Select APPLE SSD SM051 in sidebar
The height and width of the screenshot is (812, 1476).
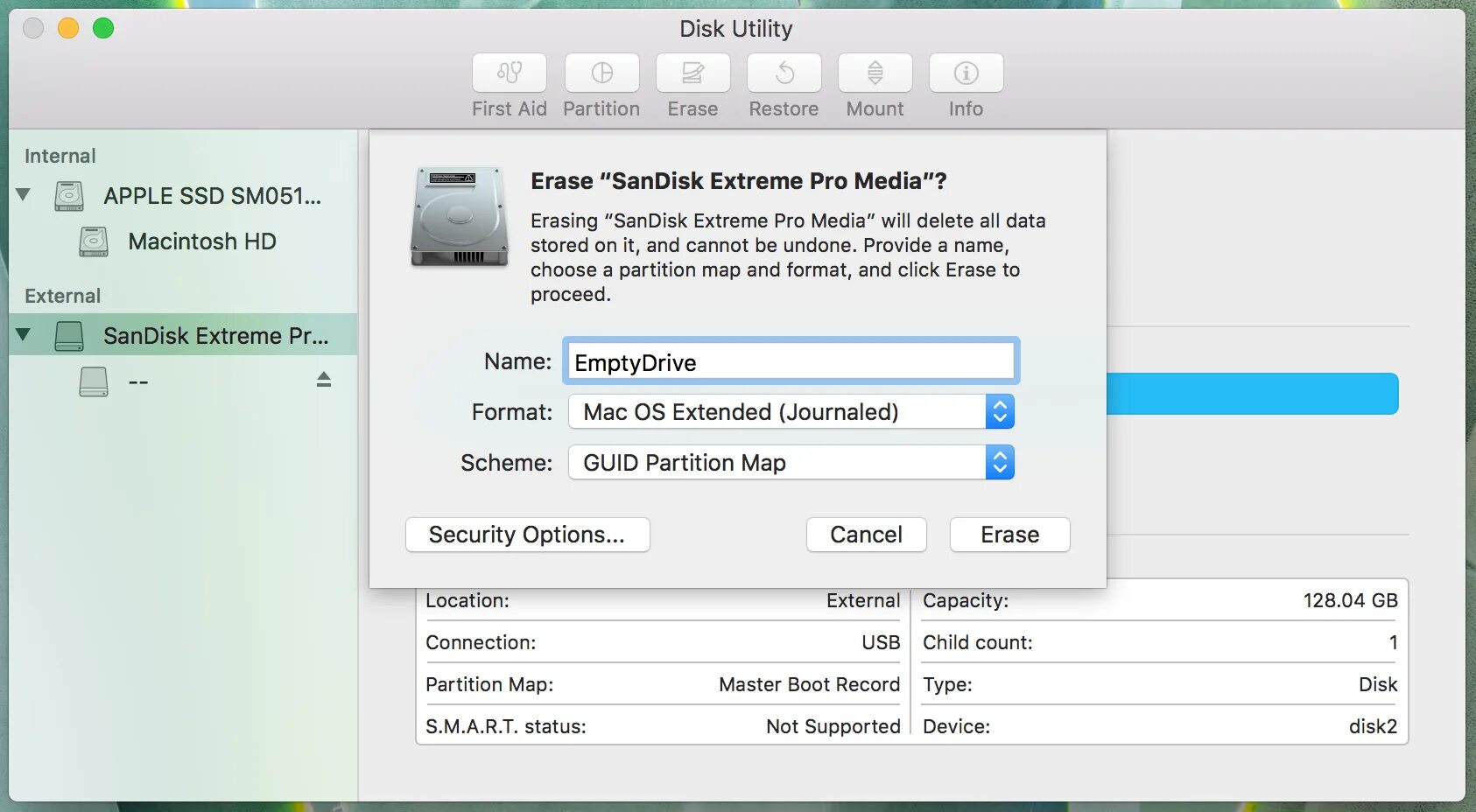tap(183, 196)
